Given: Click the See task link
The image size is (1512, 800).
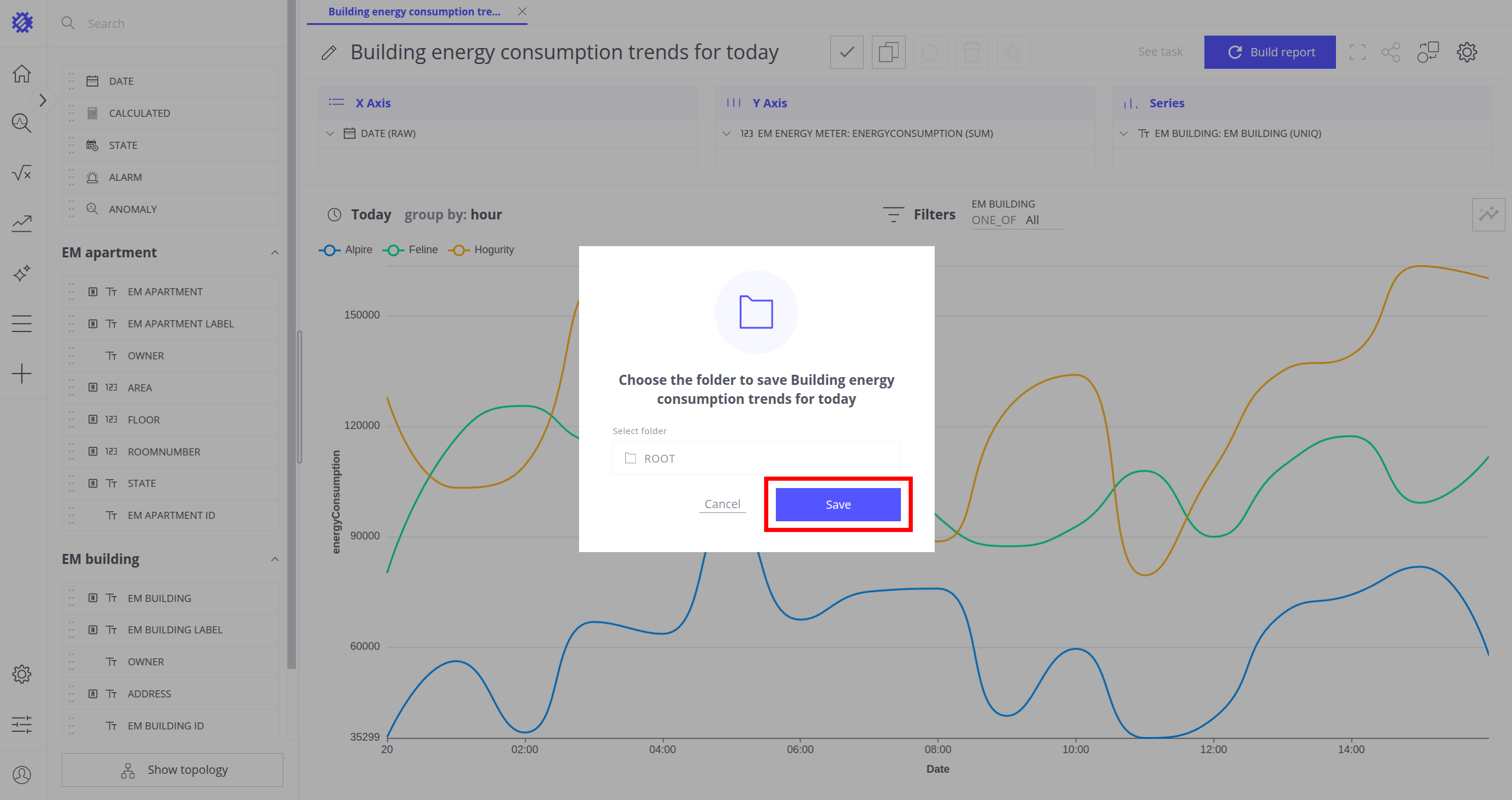Looking at the screenshot, I should (x=1160, y=52).
